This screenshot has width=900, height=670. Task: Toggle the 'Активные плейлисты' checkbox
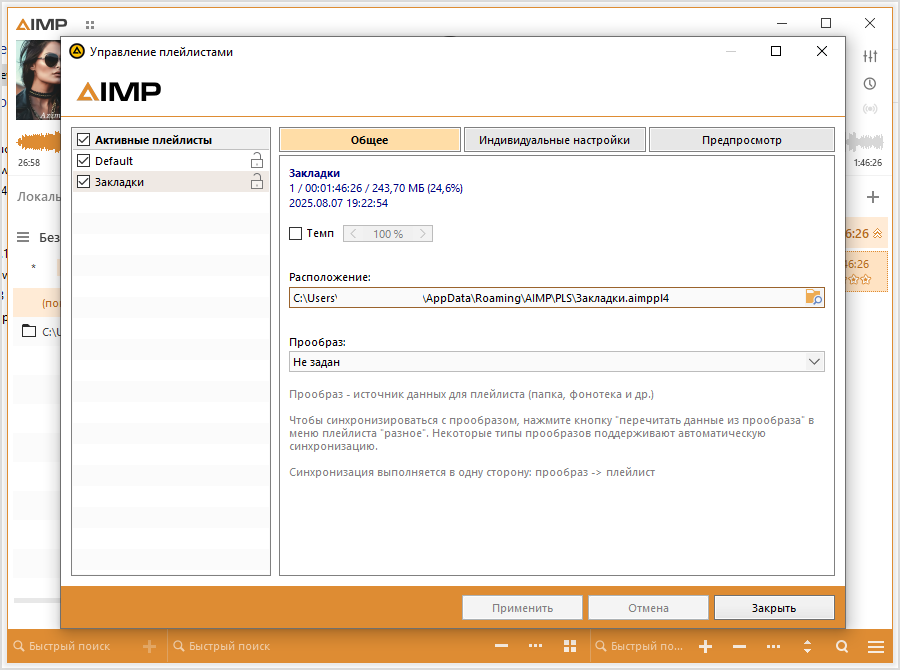click(83, 140)
